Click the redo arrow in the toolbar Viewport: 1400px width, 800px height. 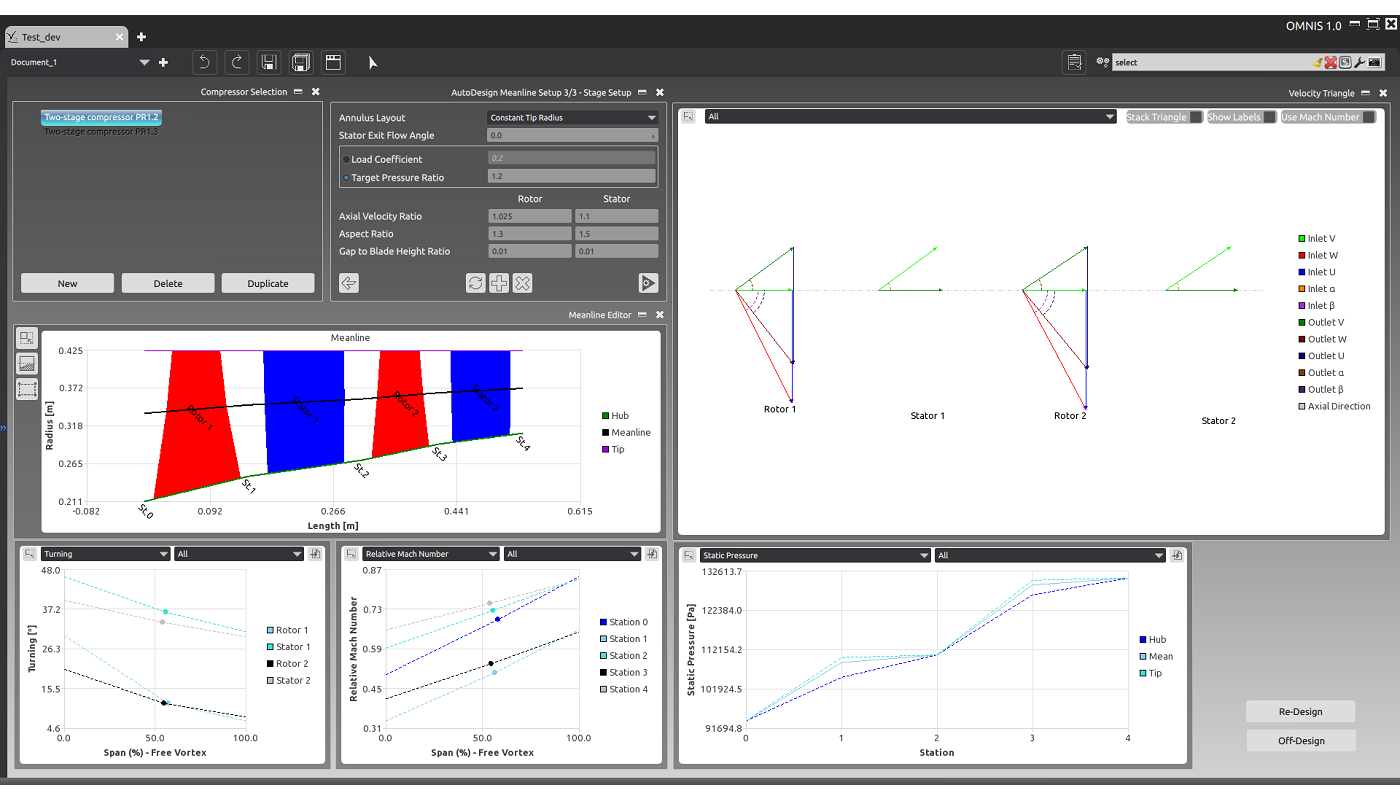(x=237, y=62)
